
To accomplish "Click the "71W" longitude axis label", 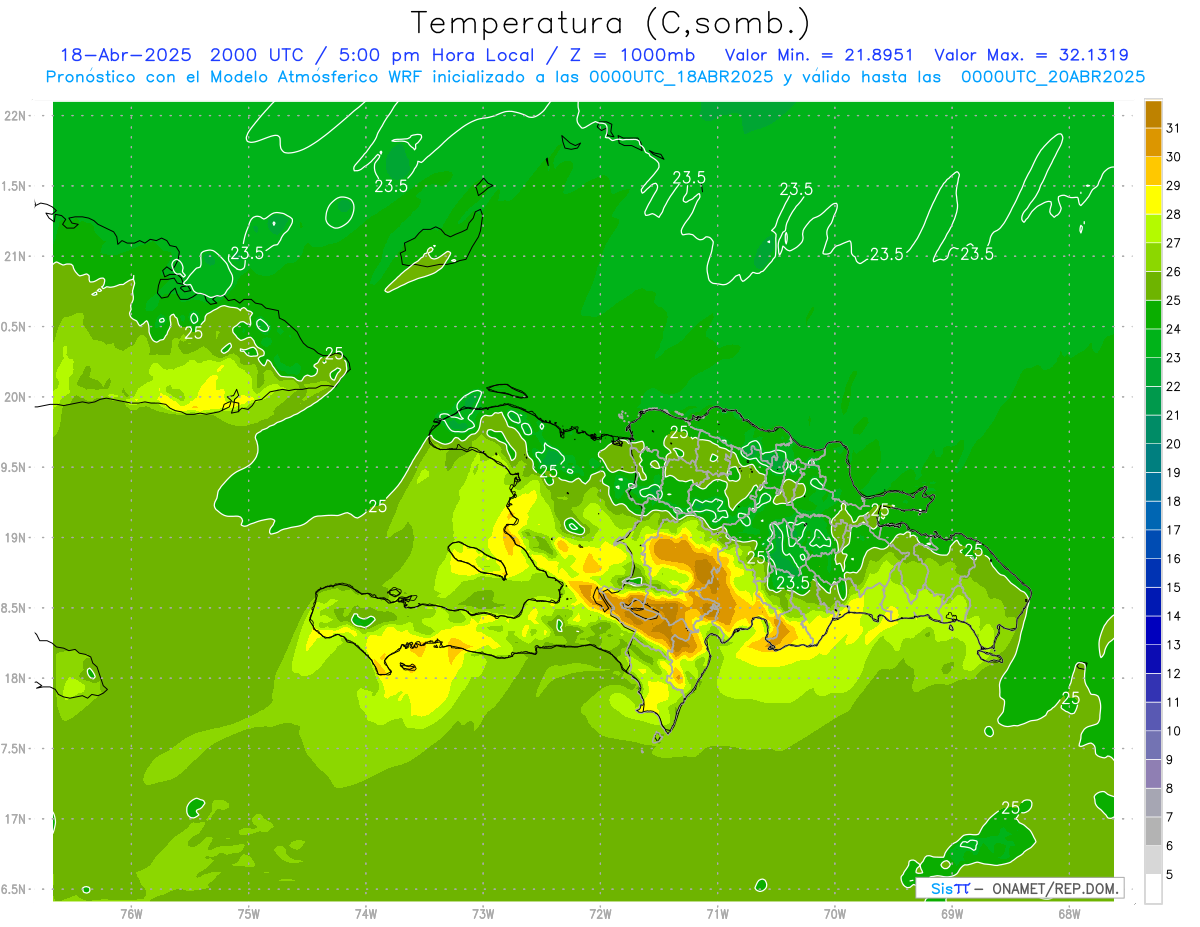I will tap(717, 913).
